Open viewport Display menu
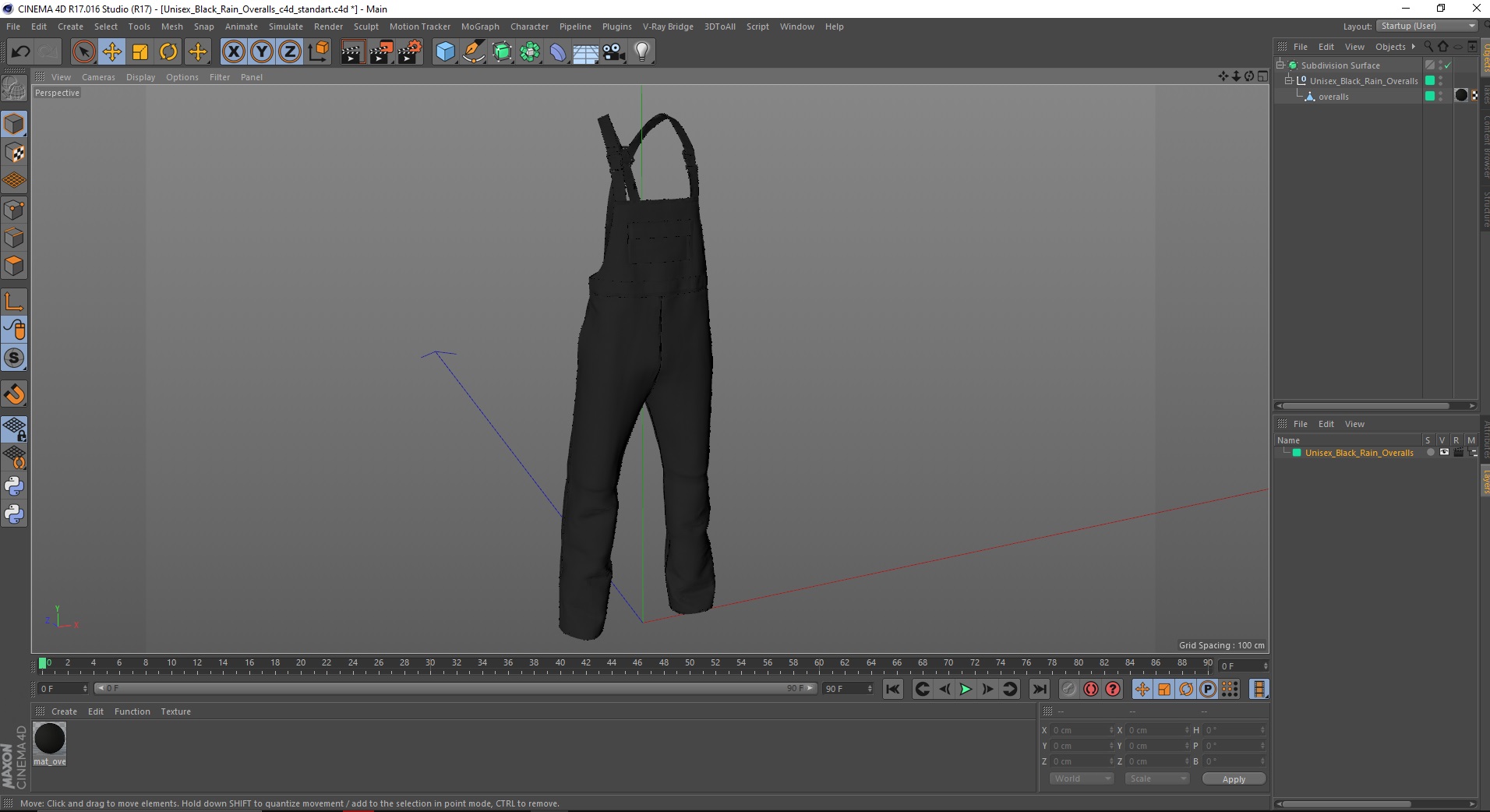This screenshot has height=812, width=1490. [x=140, y=77]
